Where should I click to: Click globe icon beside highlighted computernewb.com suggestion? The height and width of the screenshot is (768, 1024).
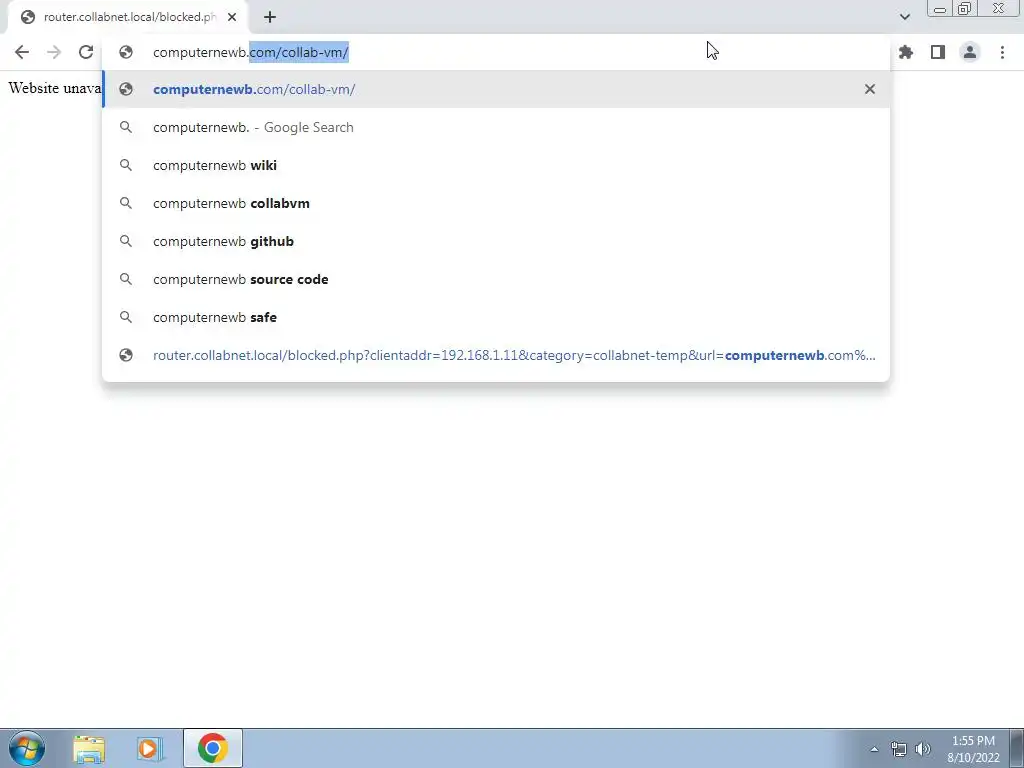126,89
